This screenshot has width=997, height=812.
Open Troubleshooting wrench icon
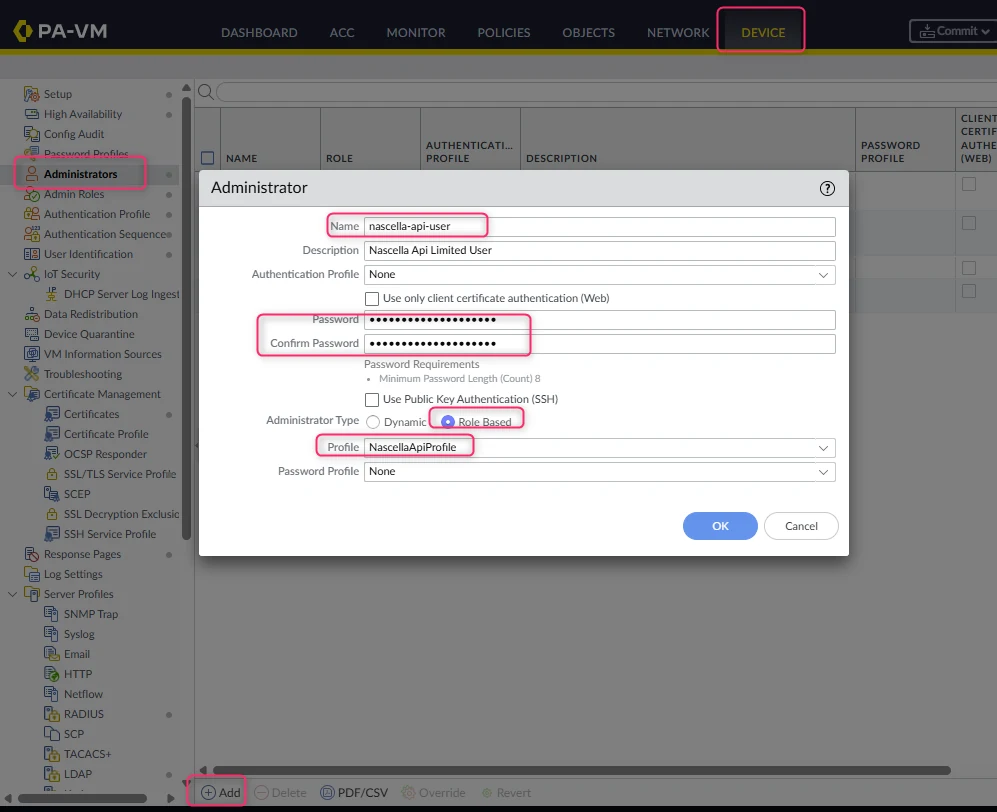click(x=31, y=374)
